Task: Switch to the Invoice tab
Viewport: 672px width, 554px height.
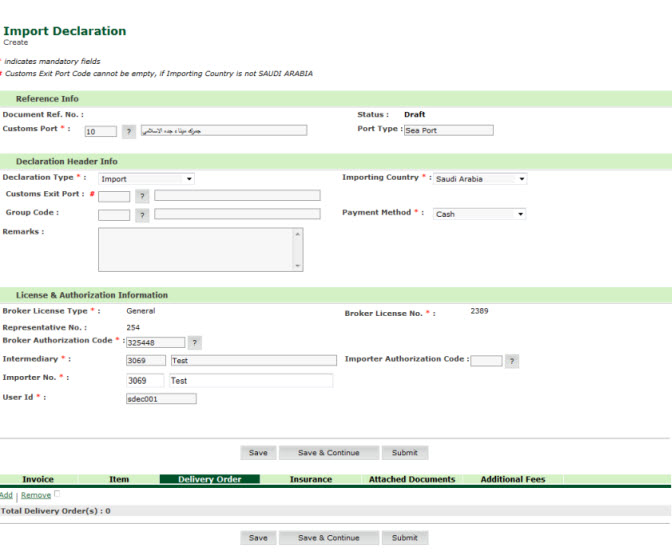Action: (x=38, y=479)
